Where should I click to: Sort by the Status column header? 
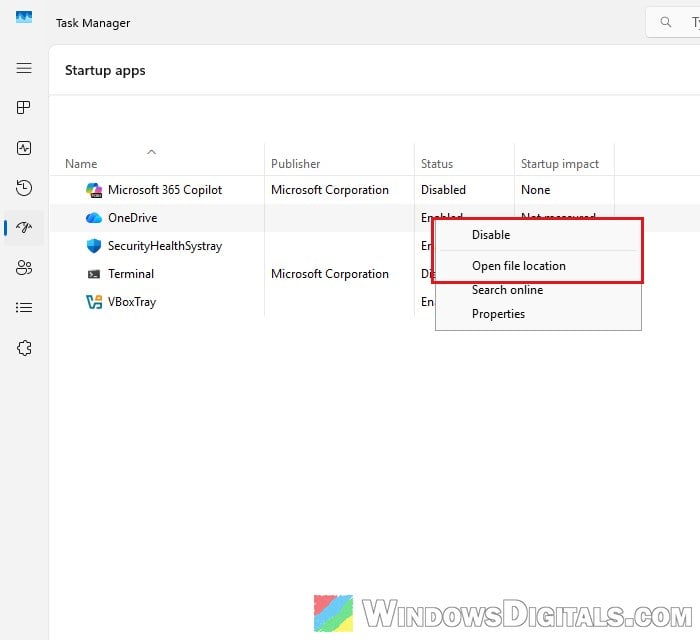point(437,164)
